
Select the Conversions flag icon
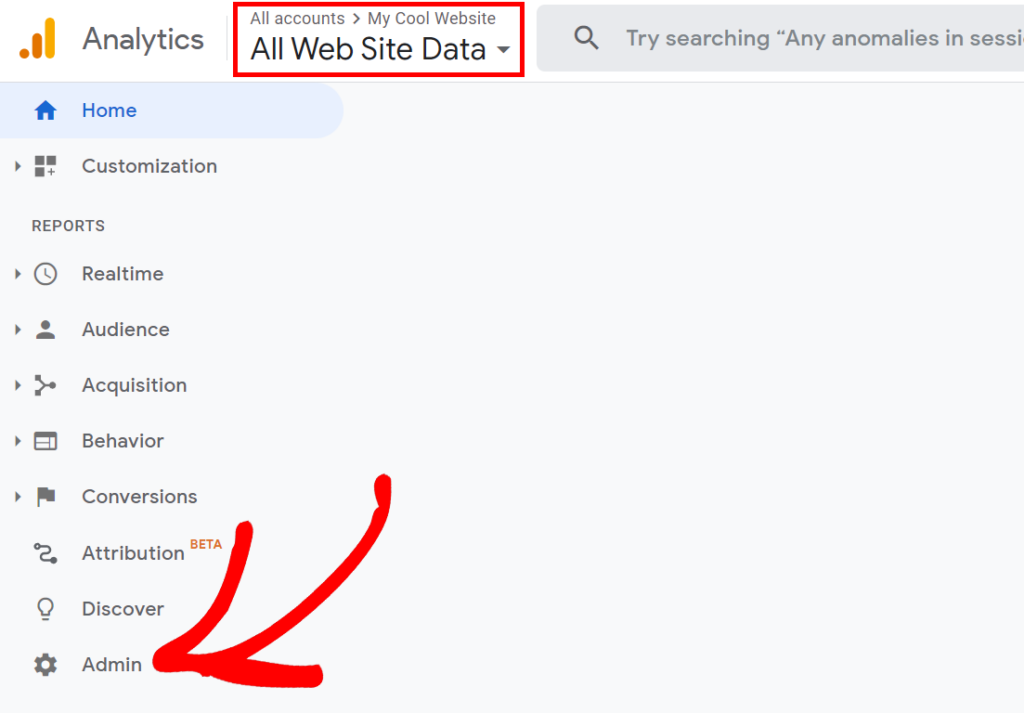point(46,496)
